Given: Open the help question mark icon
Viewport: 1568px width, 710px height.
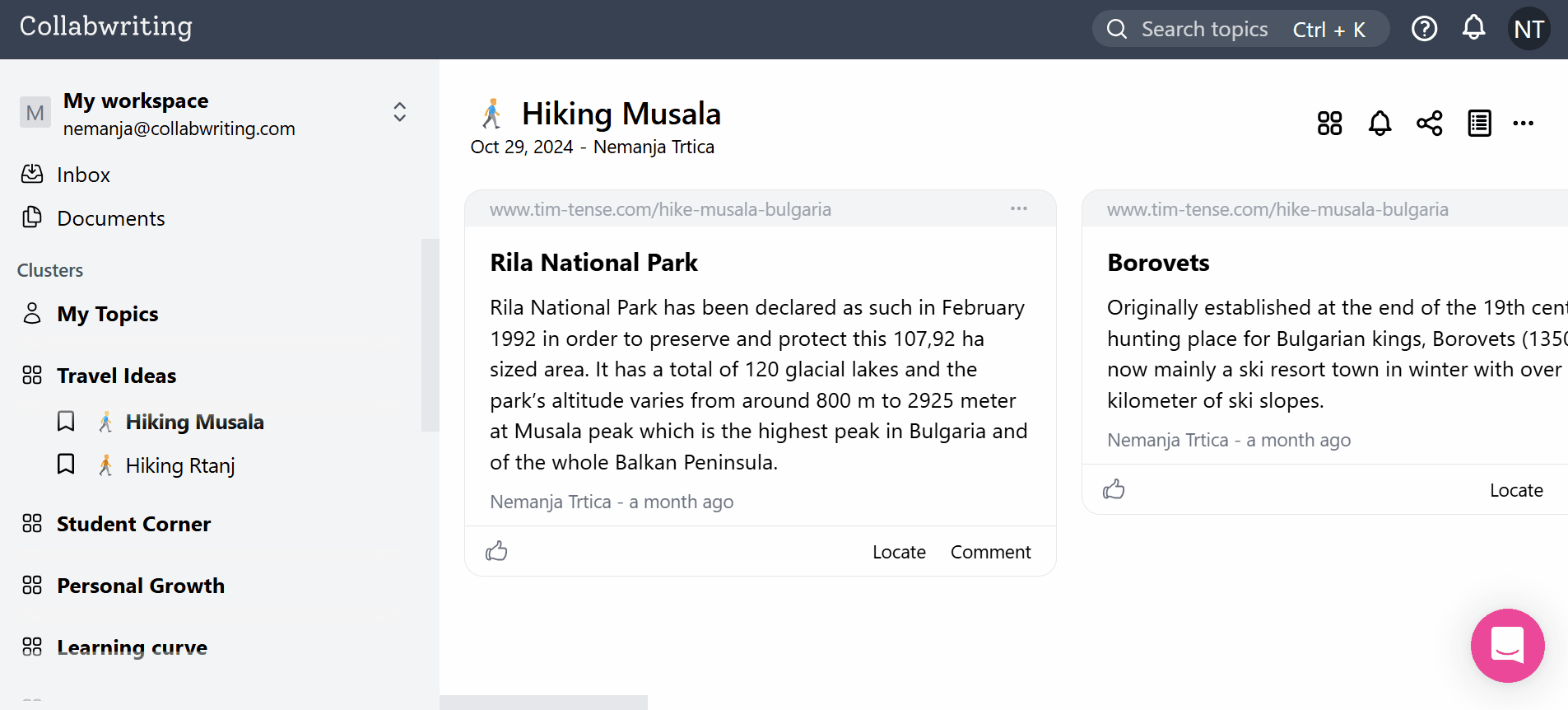Looking at the screenshot, I should (1424, 29).
